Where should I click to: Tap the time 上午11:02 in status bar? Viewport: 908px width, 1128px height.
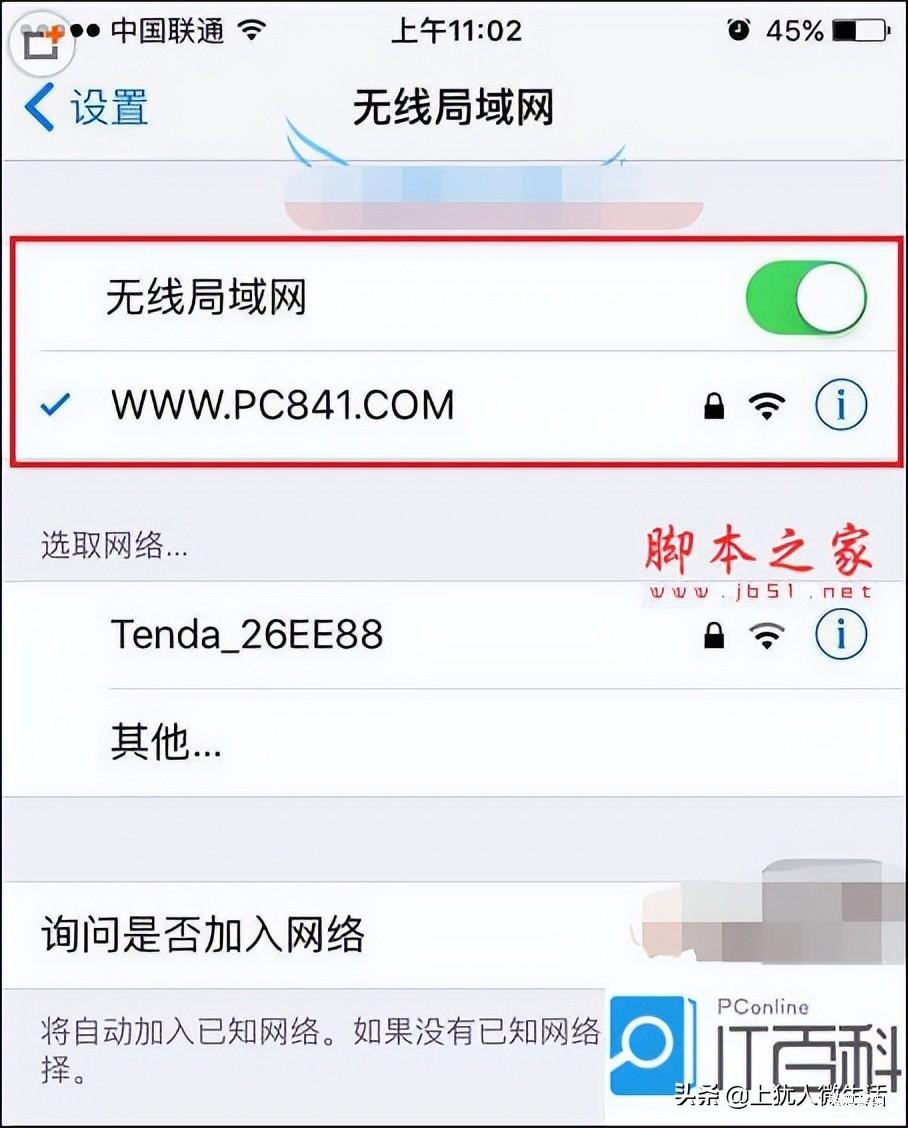coord(456,31)
